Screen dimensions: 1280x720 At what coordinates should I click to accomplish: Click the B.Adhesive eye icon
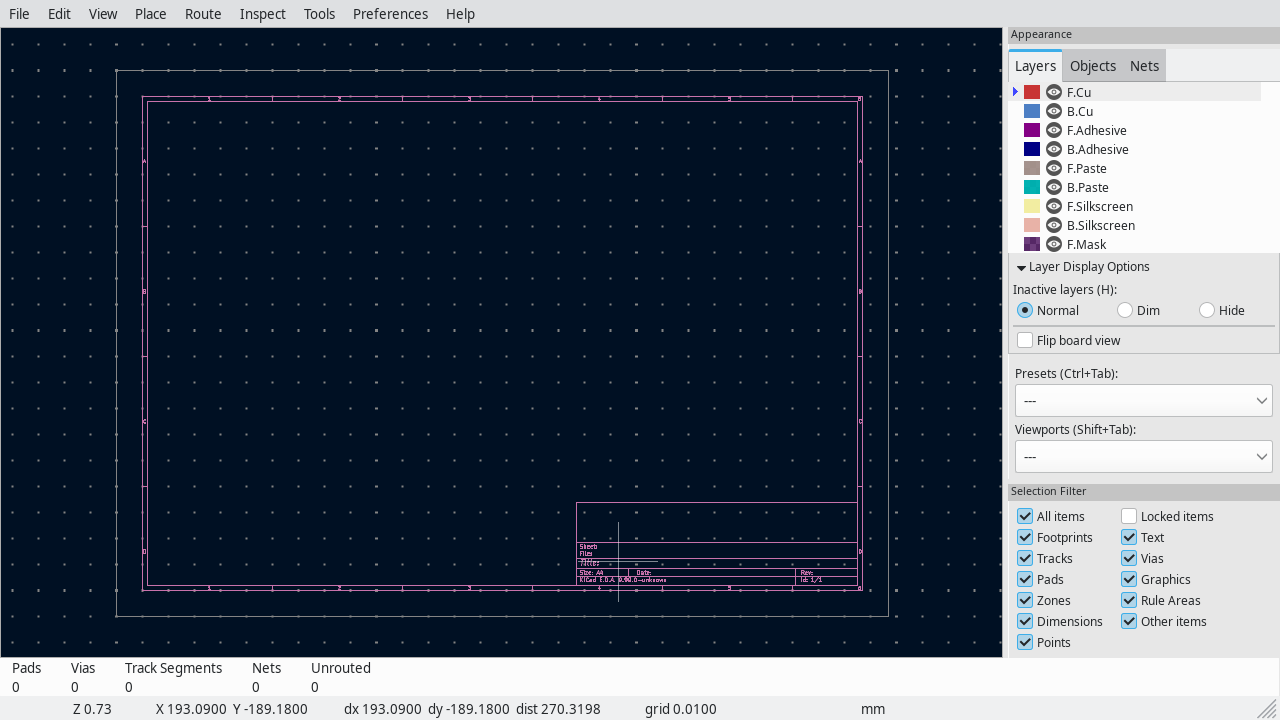(1053, 149)
